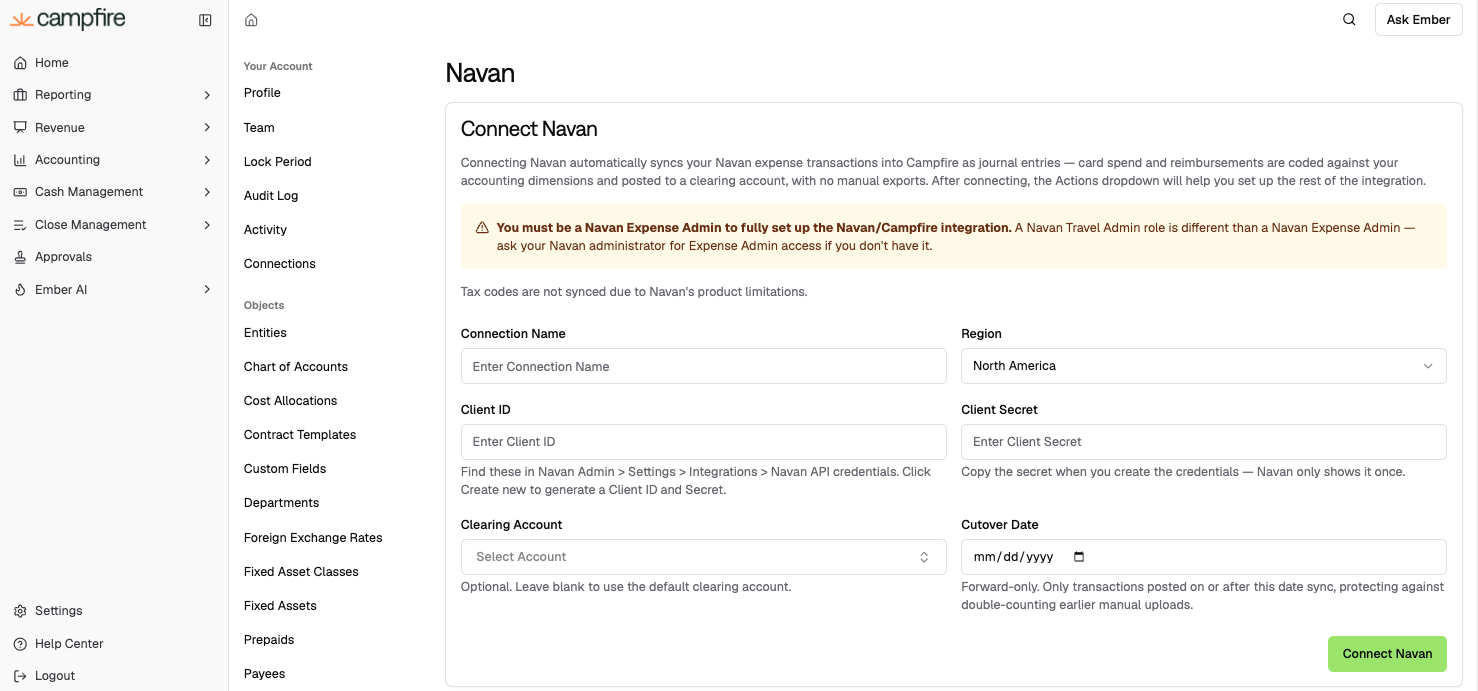
Task: Open Custom Fields
Action: pyautogui.click(x=285, y=469)
